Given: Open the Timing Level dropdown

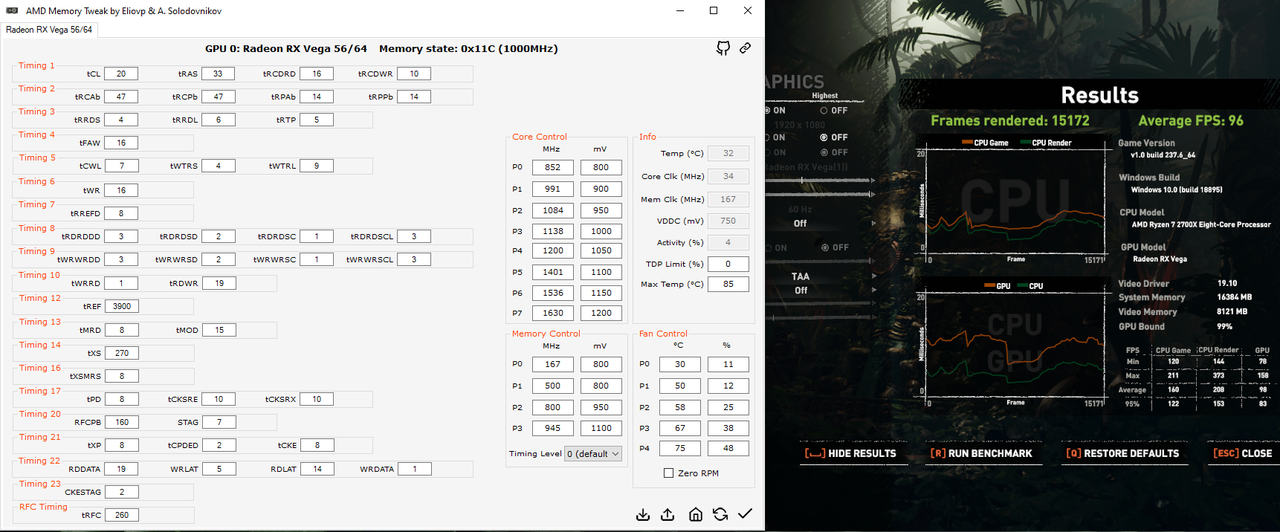Looking at the screenshot, I should tap(595, 453).
